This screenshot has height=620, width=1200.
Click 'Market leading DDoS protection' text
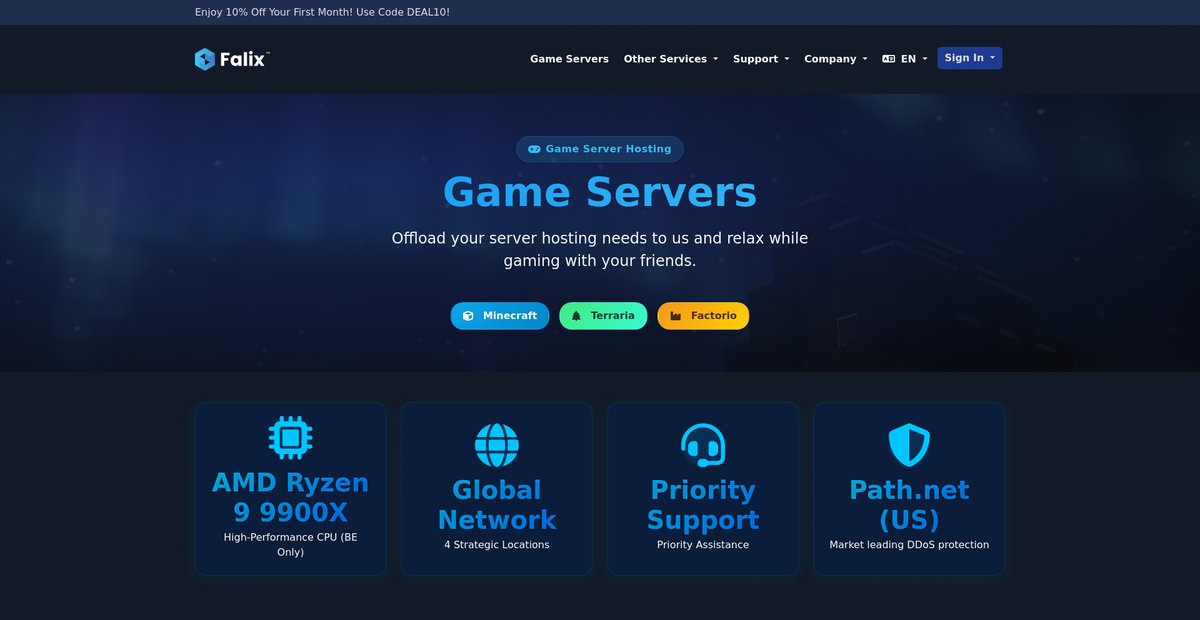point(909,545)
